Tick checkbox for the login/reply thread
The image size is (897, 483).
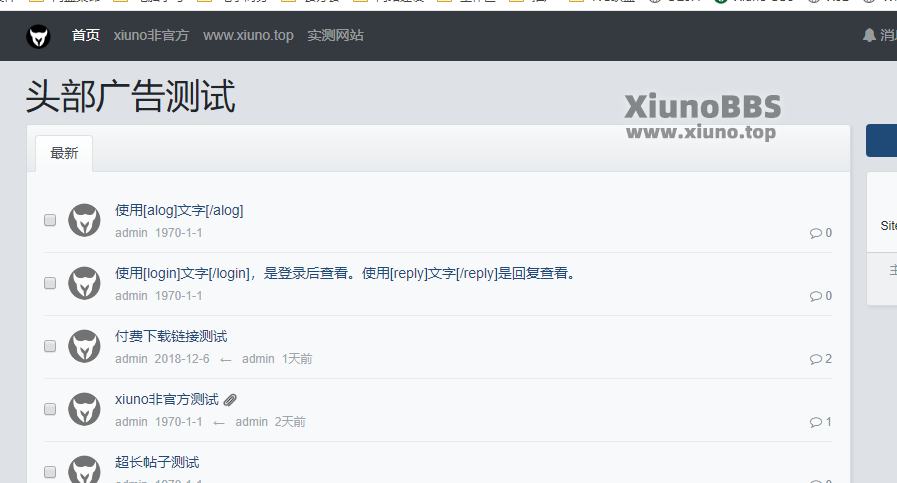point(50,283)
